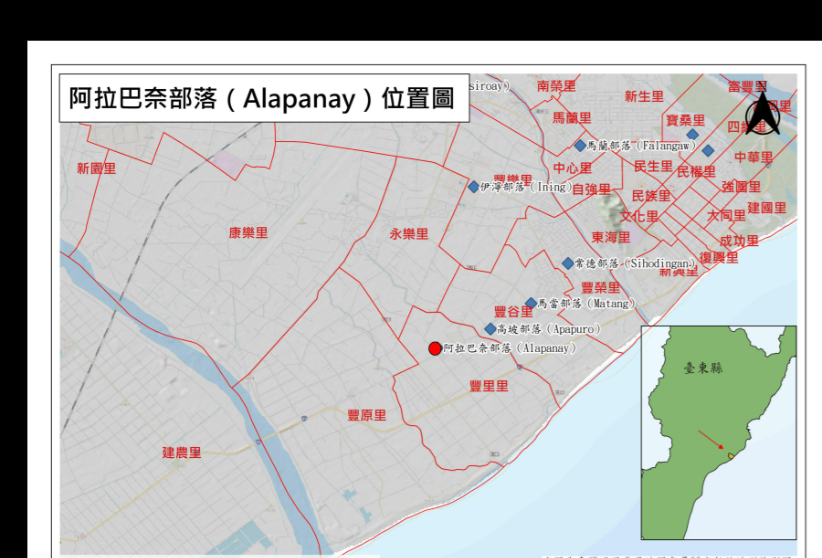Click the 高坡部落 (Apapuro) diamond marker

490,329
